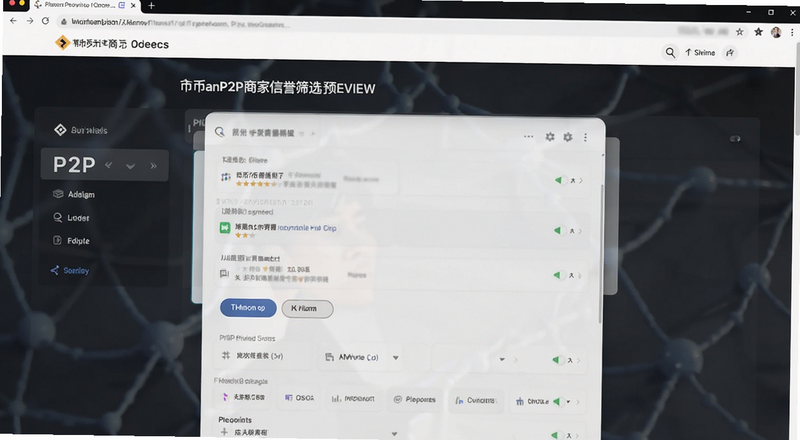Toggle the switch on the AMvule filter row
Viewport: 800px width, 440px height.
(557, 360)
